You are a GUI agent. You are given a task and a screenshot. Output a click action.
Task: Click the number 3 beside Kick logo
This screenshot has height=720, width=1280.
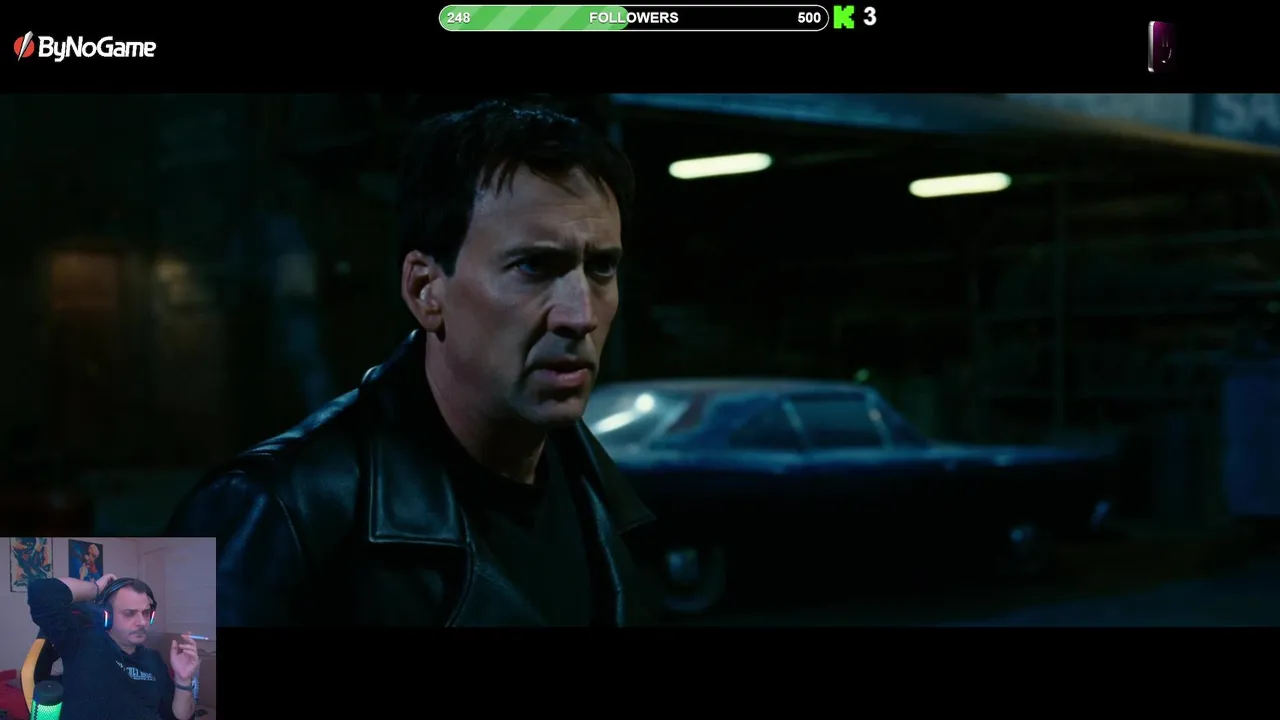click(x=870, y=17)
